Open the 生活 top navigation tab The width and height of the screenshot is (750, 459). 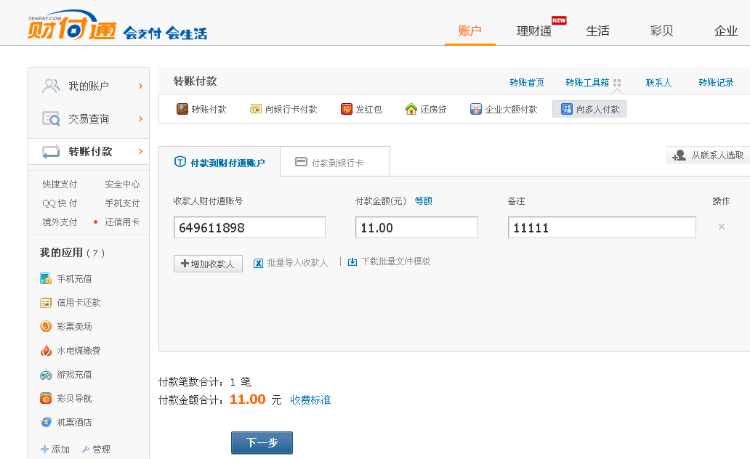tap(598, 31)
